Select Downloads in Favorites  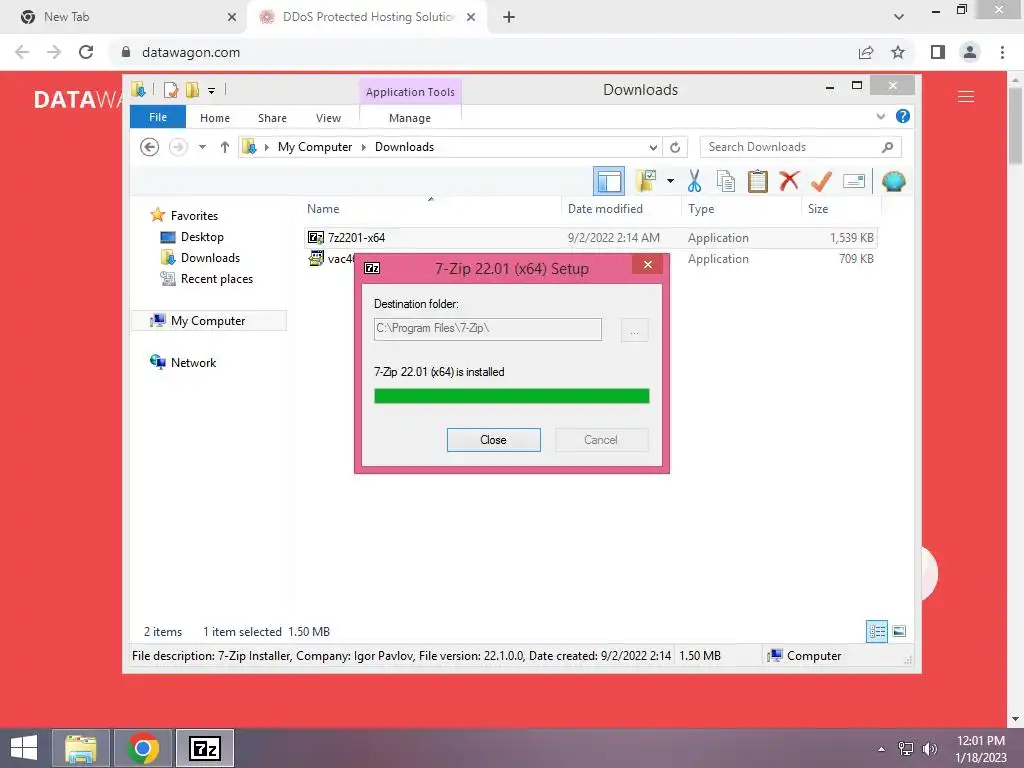[210, 258]
